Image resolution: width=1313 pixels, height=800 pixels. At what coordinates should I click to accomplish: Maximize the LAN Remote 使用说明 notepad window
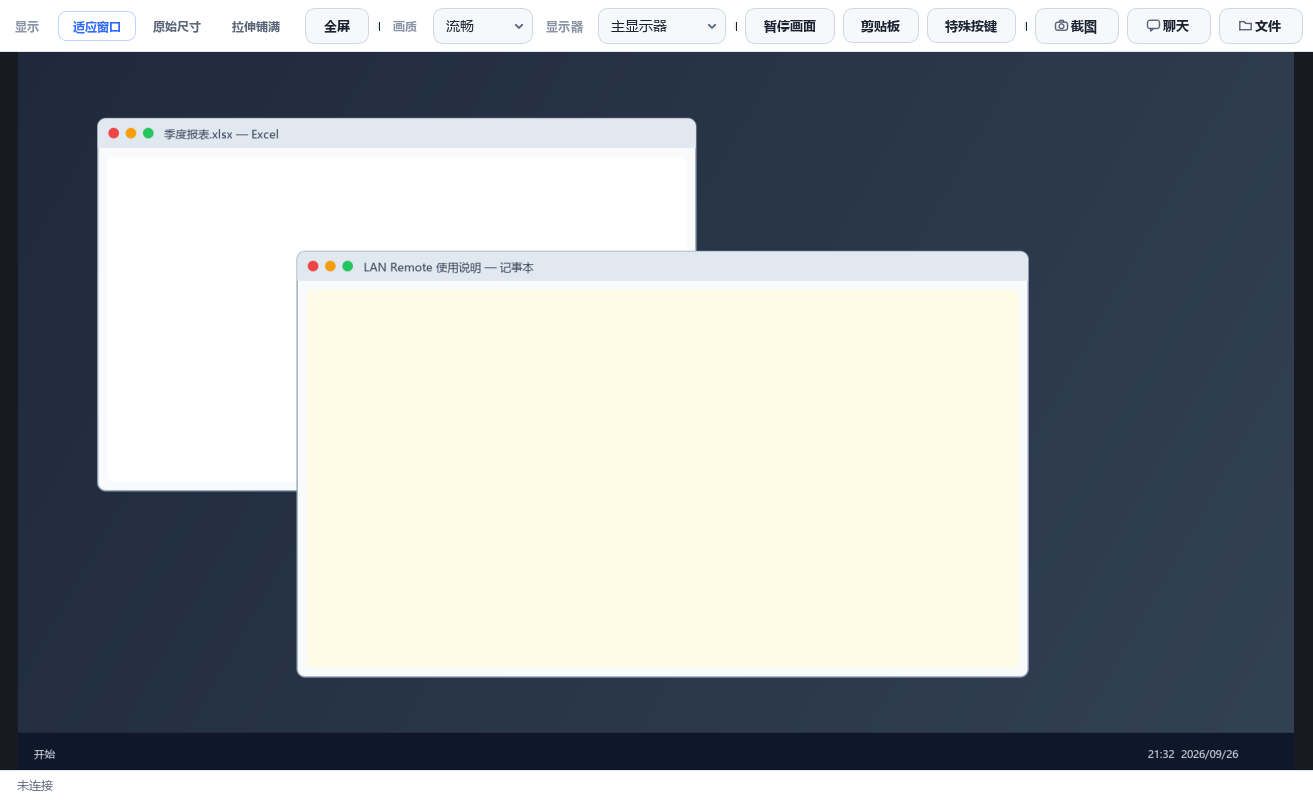pyautogui.click(x=348, y=266)
